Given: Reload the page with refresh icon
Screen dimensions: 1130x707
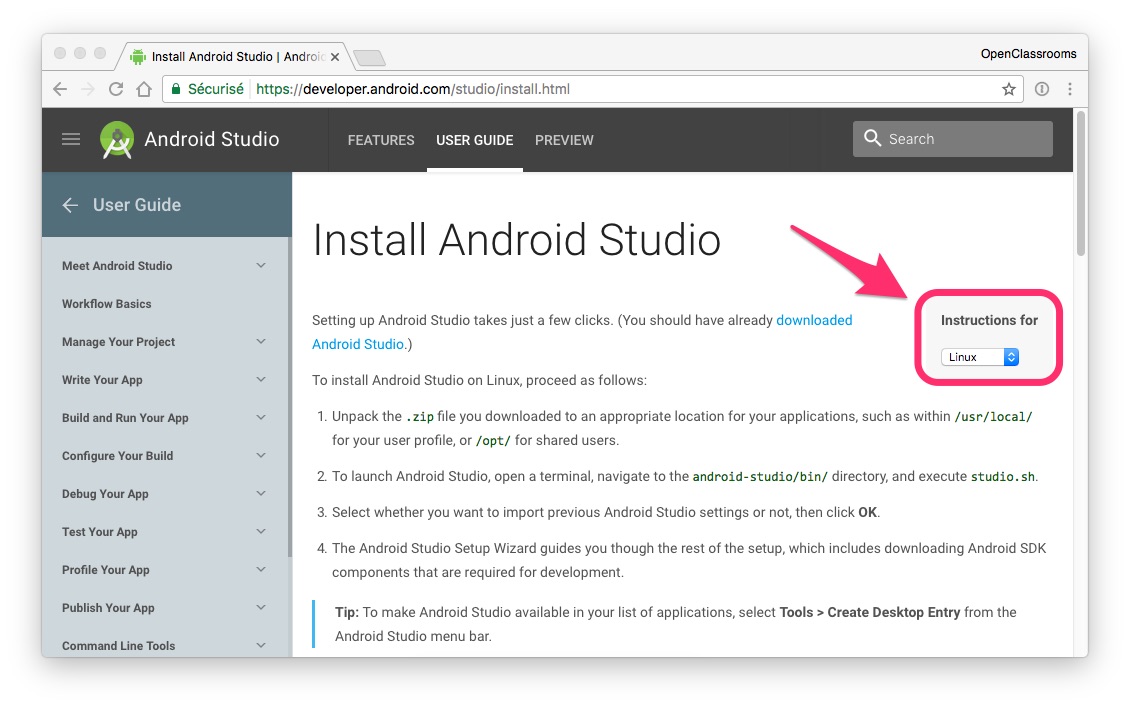Looking at the screenshot, I should 115,89.
